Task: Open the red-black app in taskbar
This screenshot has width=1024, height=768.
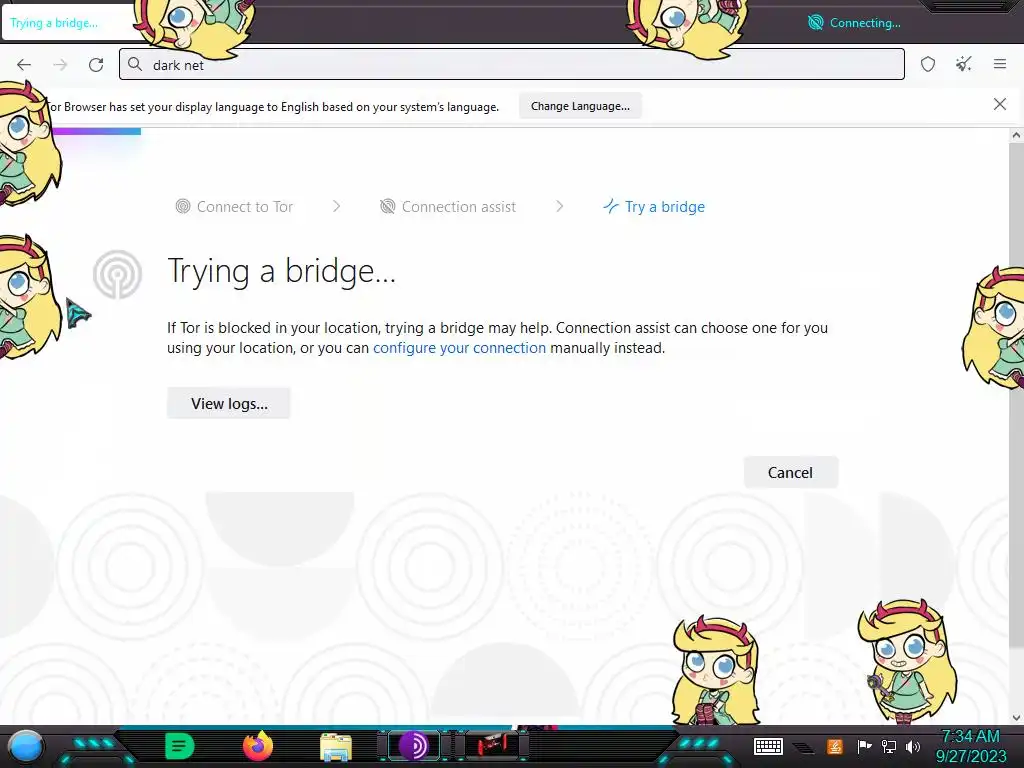Action: [492, 746]
